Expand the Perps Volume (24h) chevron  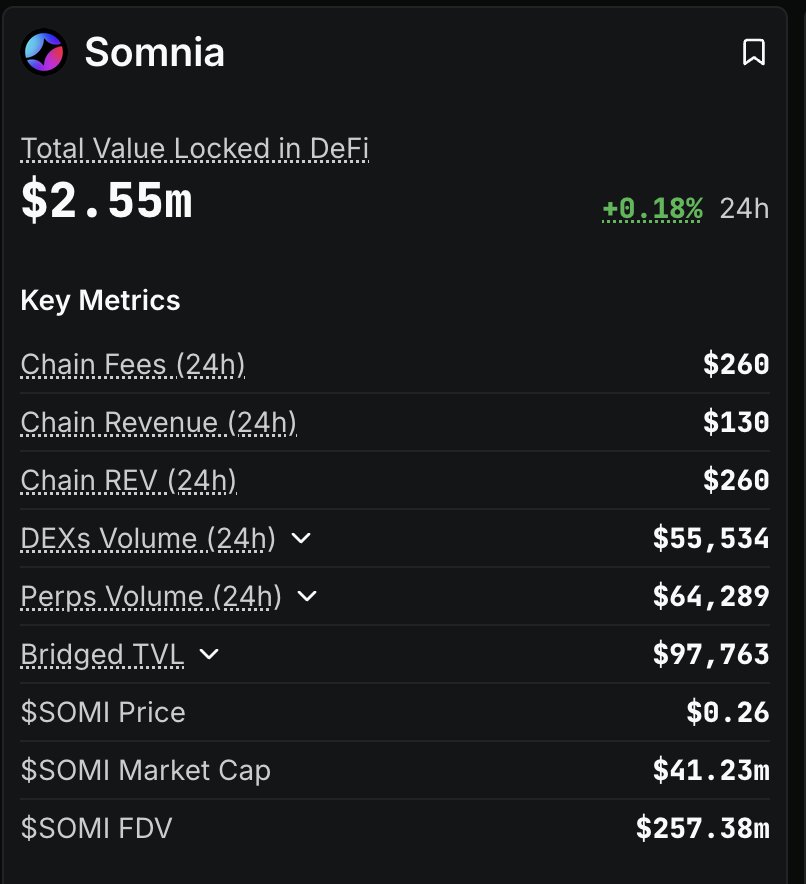point(307,597)
